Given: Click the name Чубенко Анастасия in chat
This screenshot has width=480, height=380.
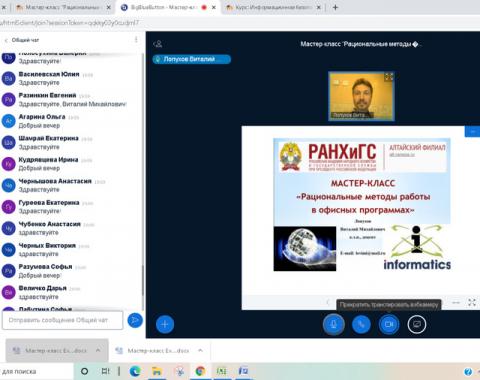Looking at the screenshot, I should point(50,224).
